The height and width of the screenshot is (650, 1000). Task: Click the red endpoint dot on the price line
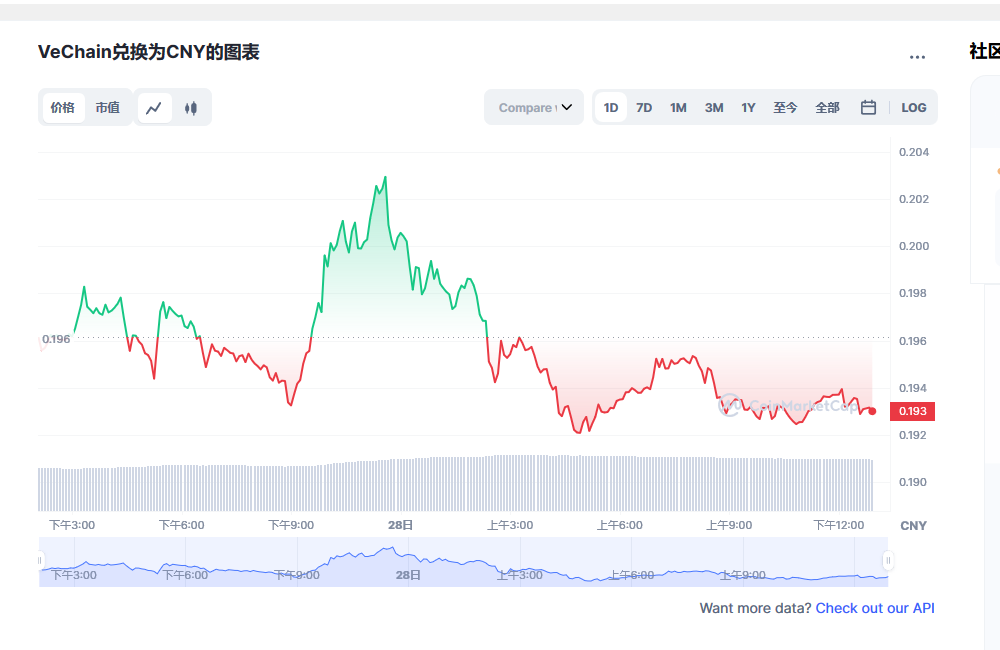click(x=872, y=411)
